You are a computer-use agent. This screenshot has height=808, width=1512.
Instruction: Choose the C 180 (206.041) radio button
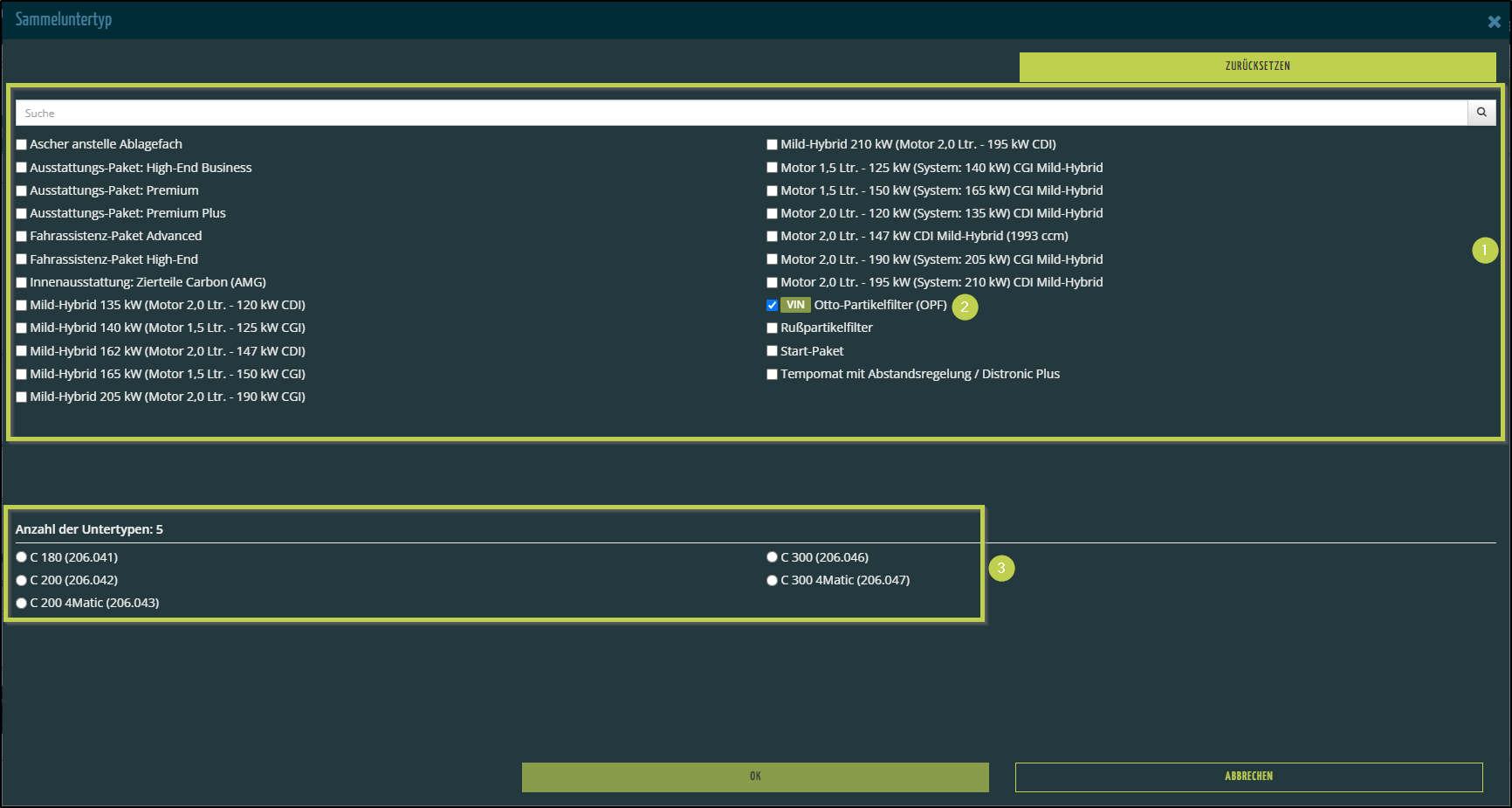(x=22, y=557)
